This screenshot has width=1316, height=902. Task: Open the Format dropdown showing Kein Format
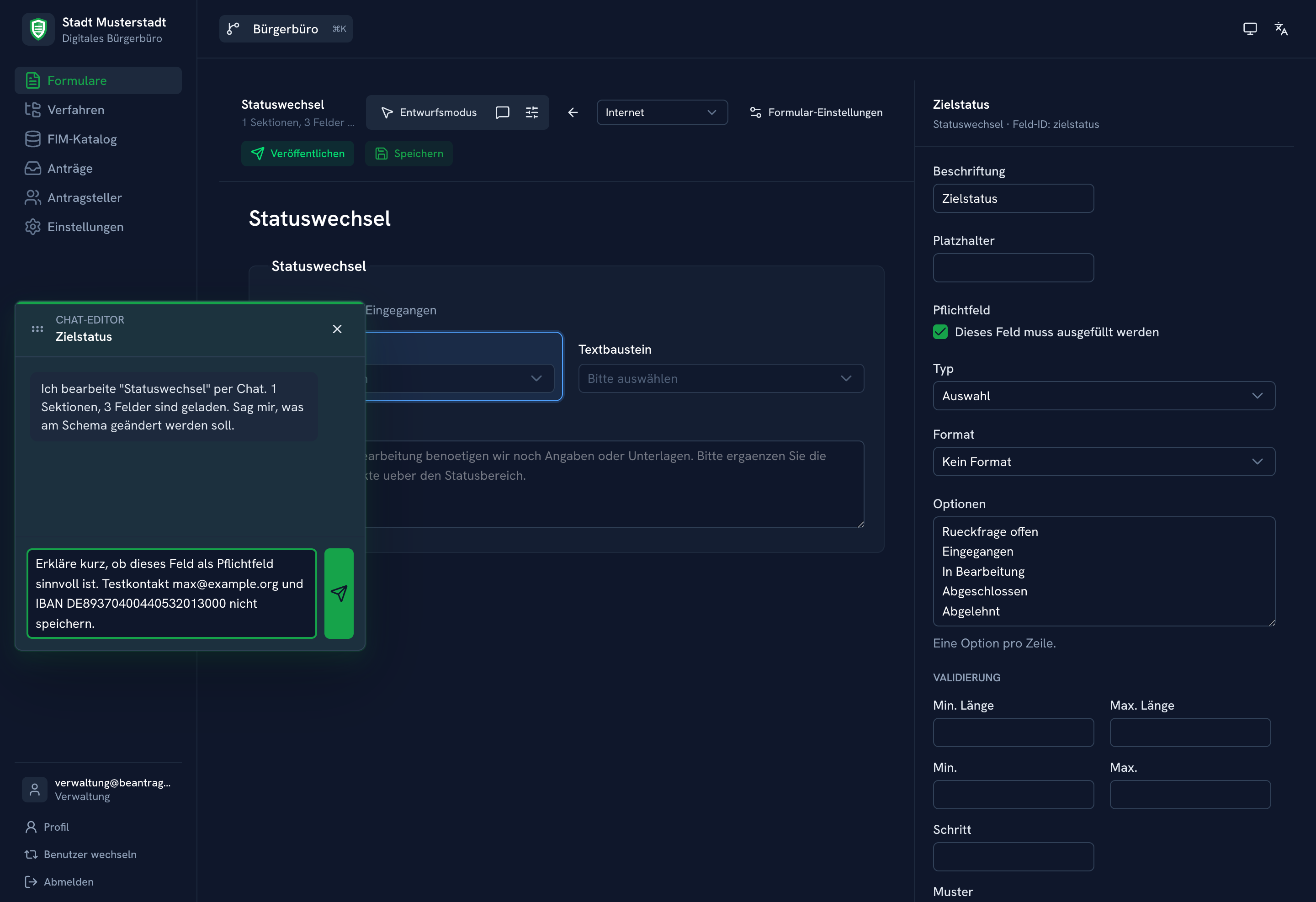pos(1104,462)
